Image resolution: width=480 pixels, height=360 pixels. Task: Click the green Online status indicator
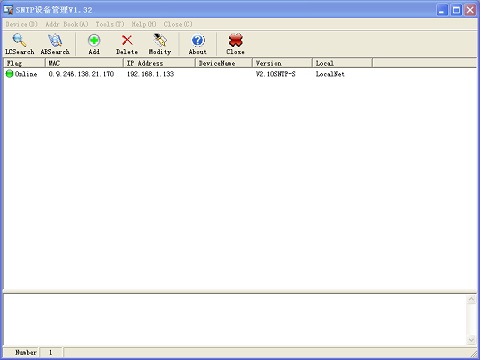9,74
